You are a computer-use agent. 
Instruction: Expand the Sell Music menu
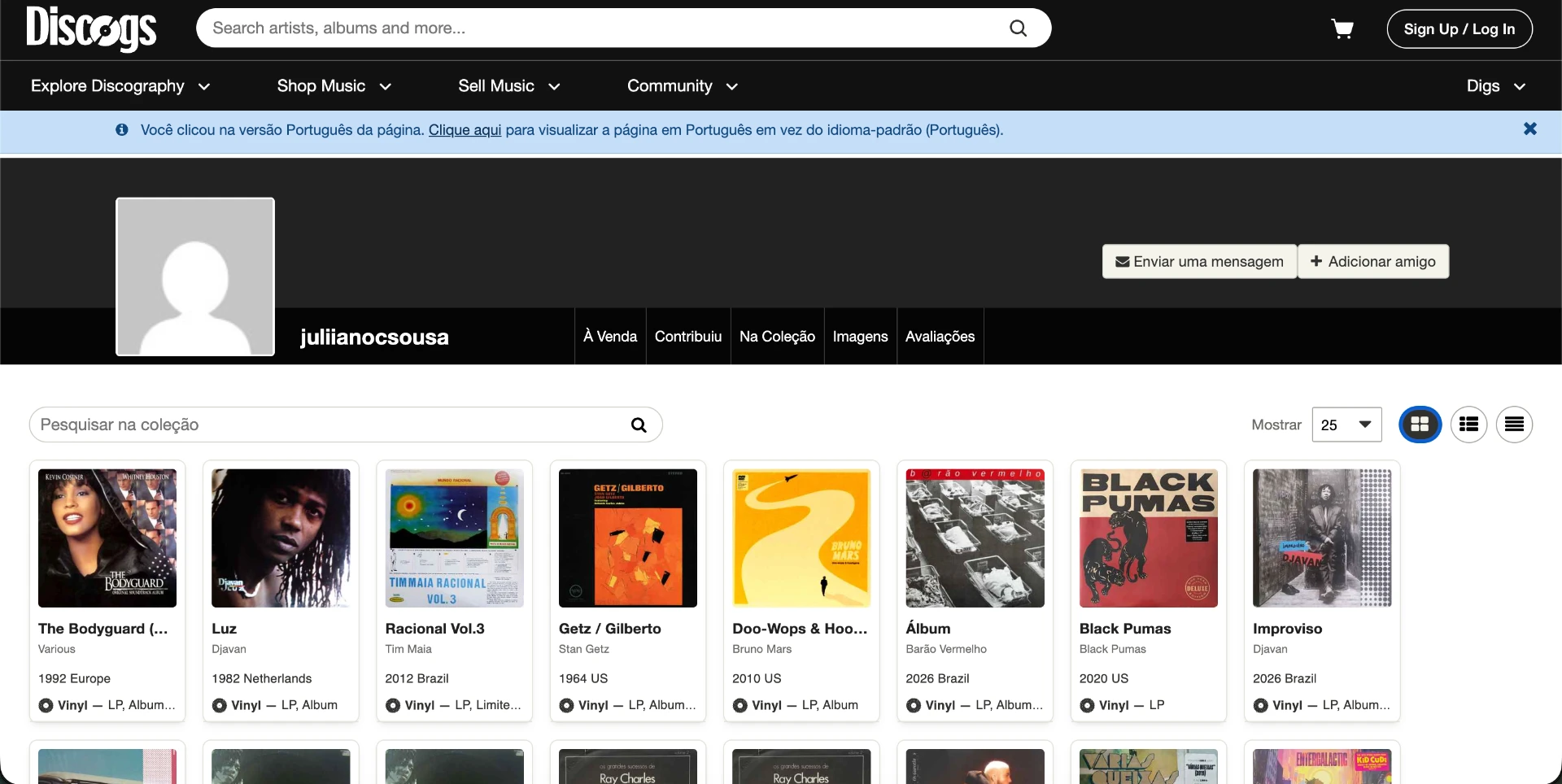click(x=509, y=86)
